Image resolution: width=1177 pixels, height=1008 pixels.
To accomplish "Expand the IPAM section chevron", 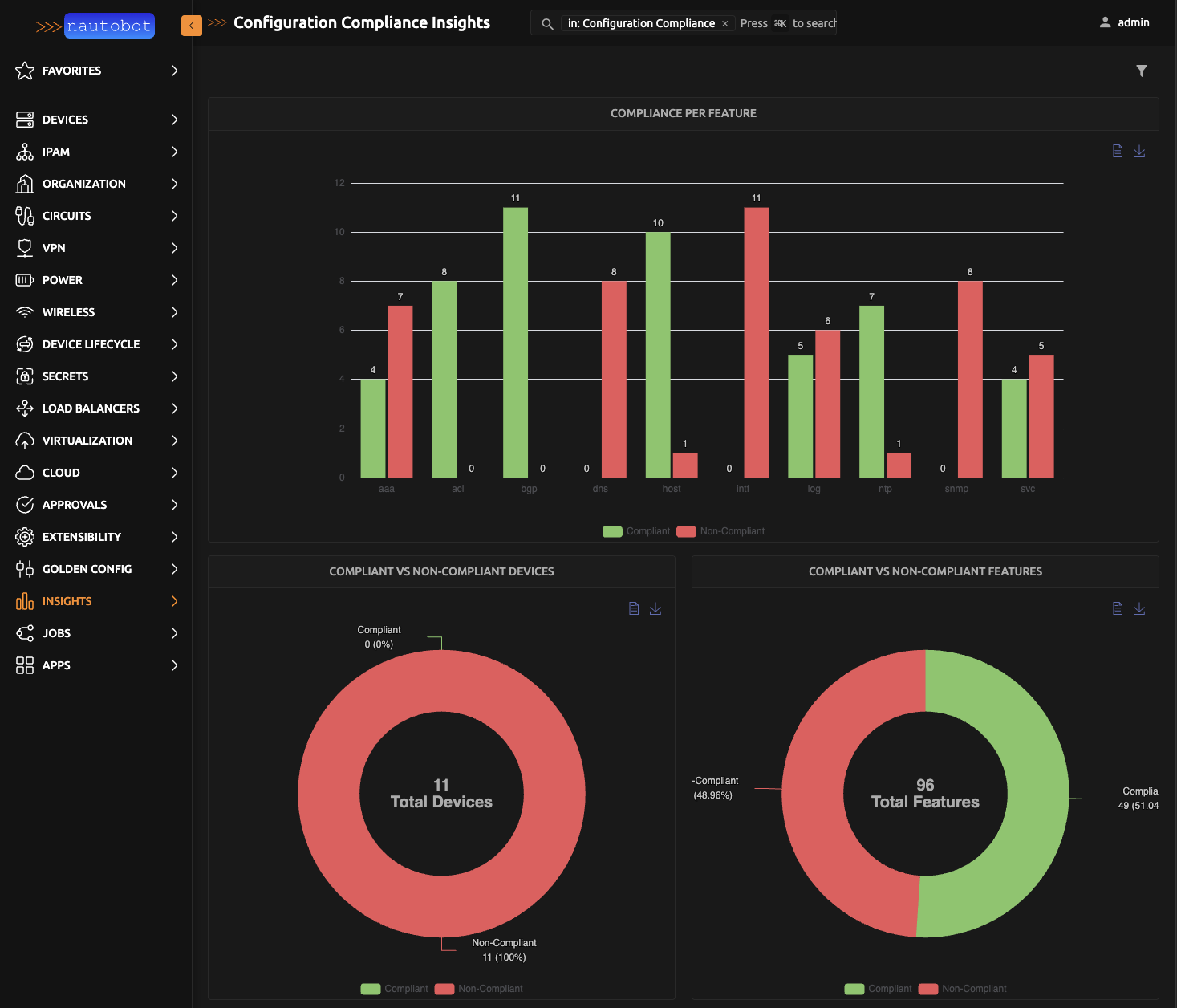I will pos(174,152).
